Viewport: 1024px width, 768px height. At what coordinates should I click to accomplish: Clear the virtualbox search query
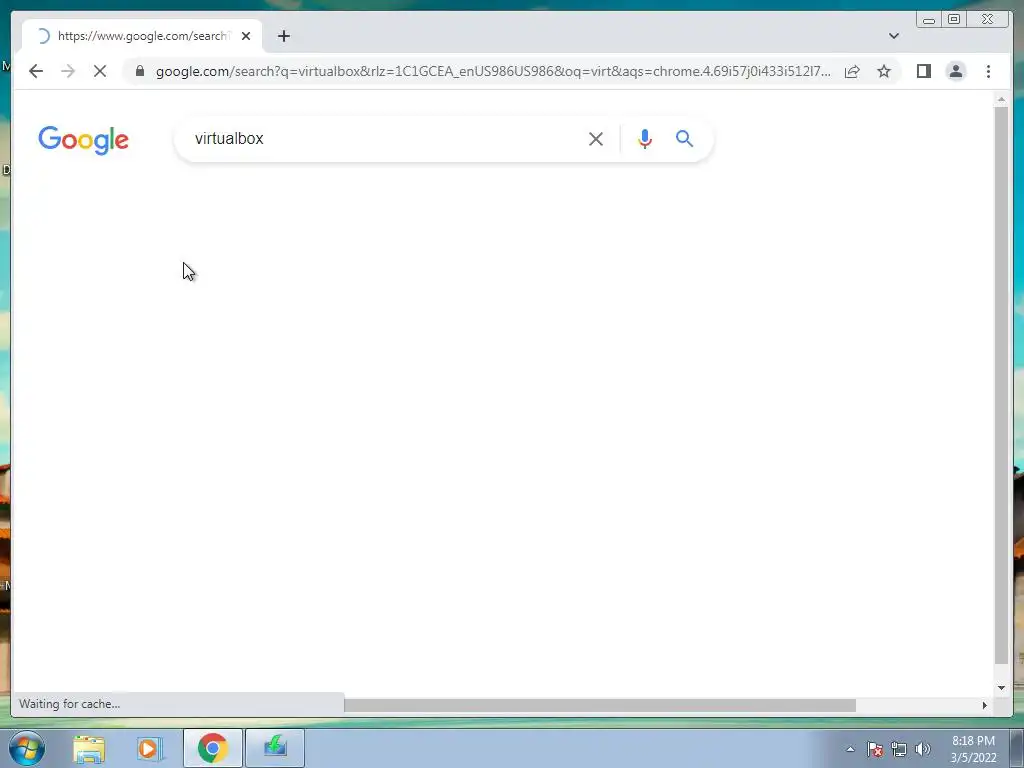(596, 138)
